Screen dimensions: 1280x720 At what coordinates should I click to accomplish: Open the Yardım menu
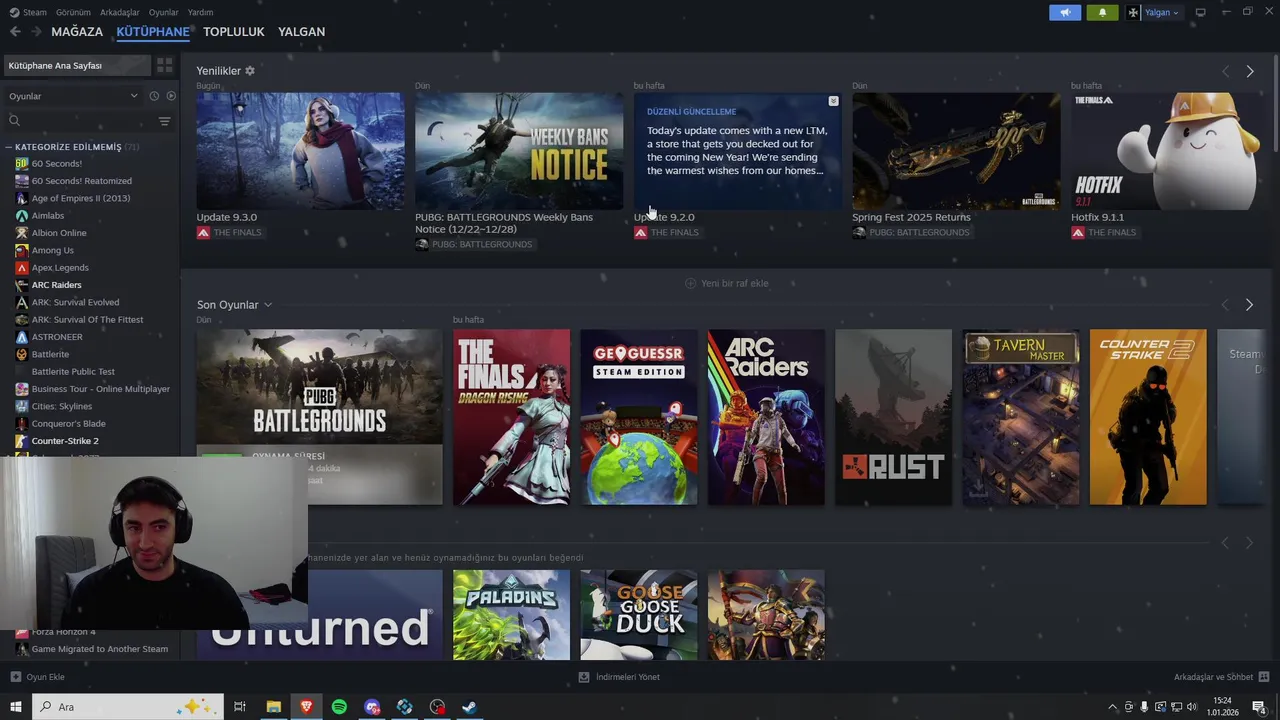point(200,12)
